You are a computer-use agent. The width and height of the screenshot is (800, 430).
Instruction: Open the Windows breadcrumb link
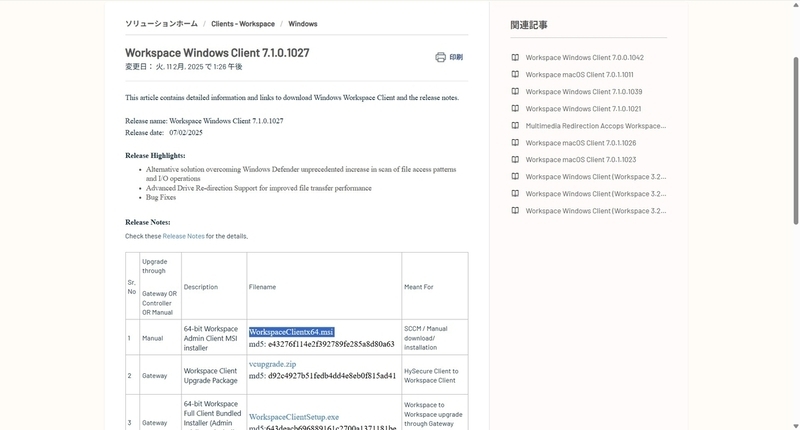[x=303, y=24]
